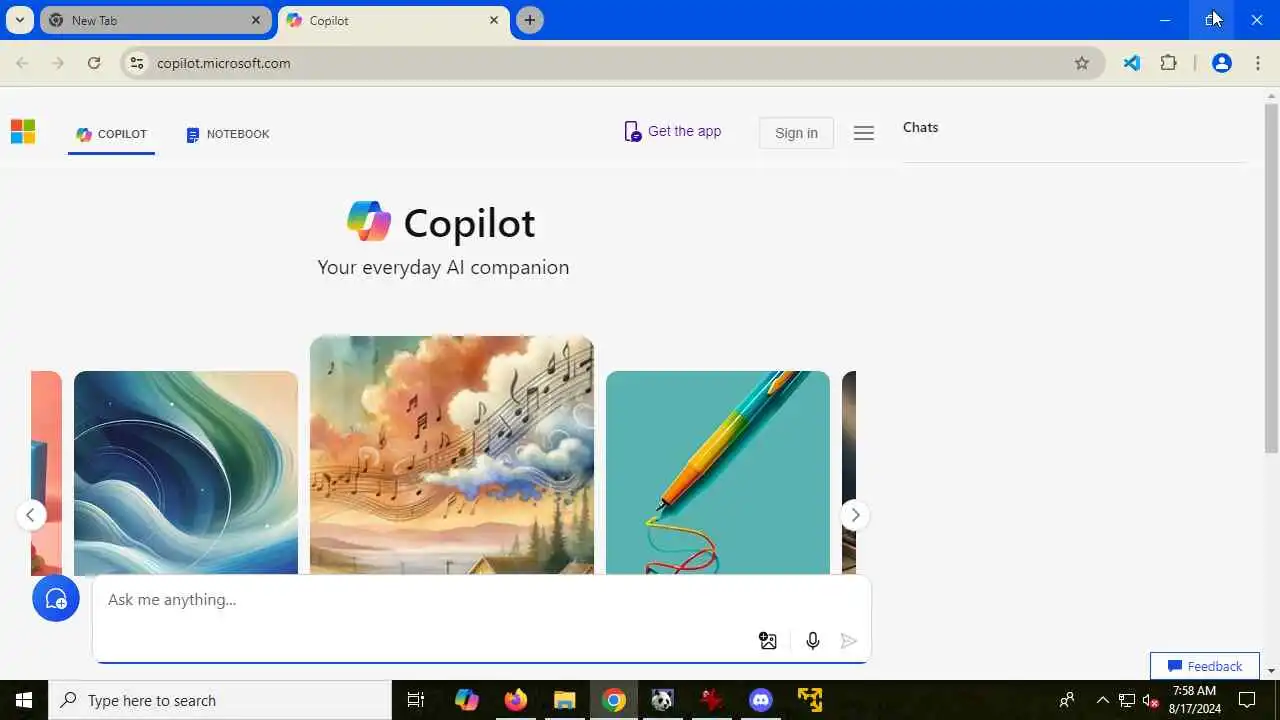
Task: Click the browser forward arrow
Action: click(58, 63)
